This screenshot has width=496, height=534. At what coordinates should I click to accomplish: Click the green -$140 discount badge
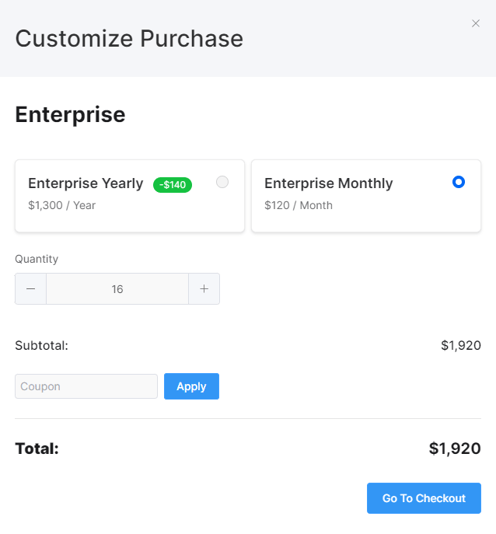[x=172, y=185]
